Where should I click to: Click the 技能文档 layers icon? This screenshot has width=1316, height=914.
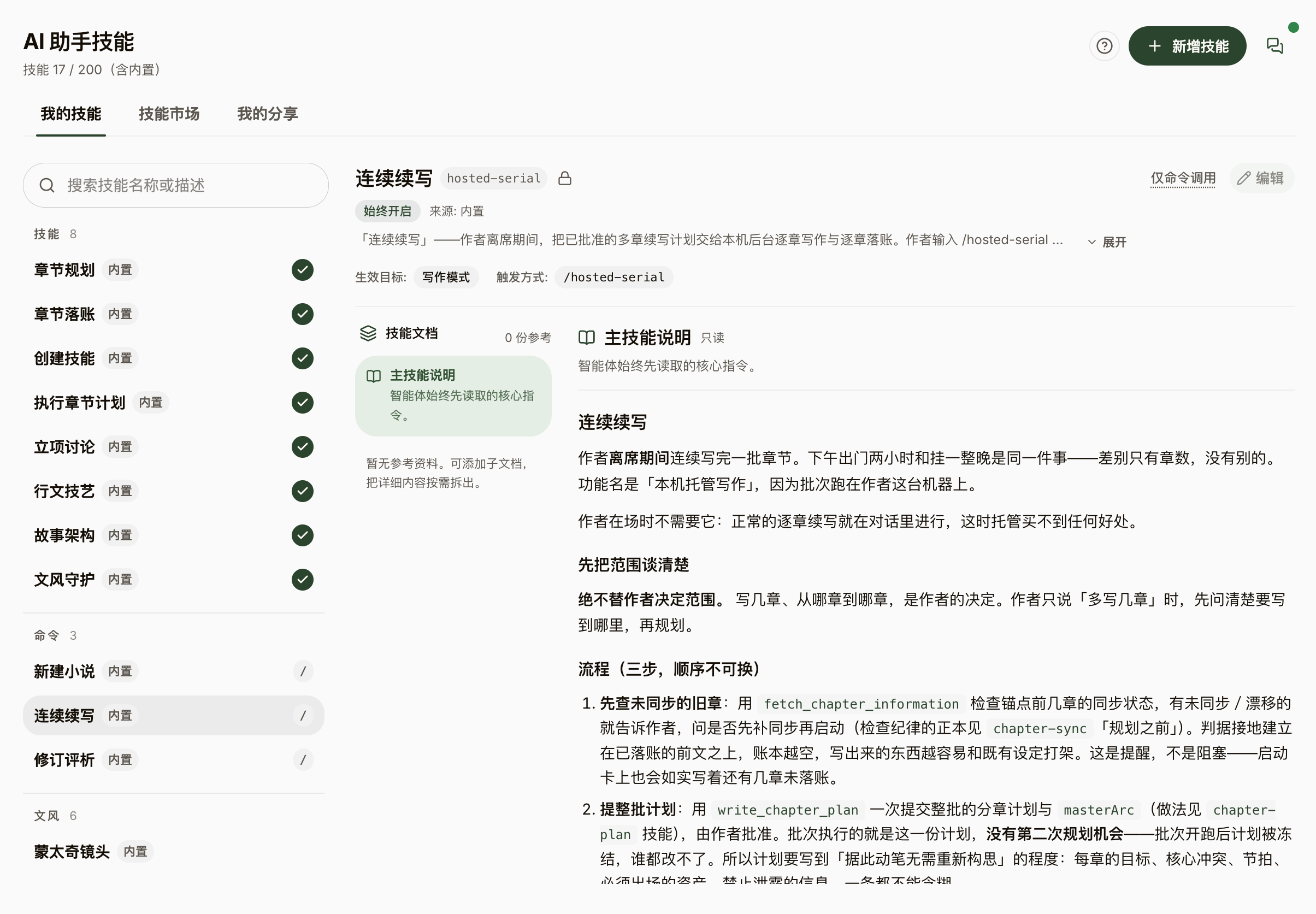pyautogui.click(x=368, y=333)
